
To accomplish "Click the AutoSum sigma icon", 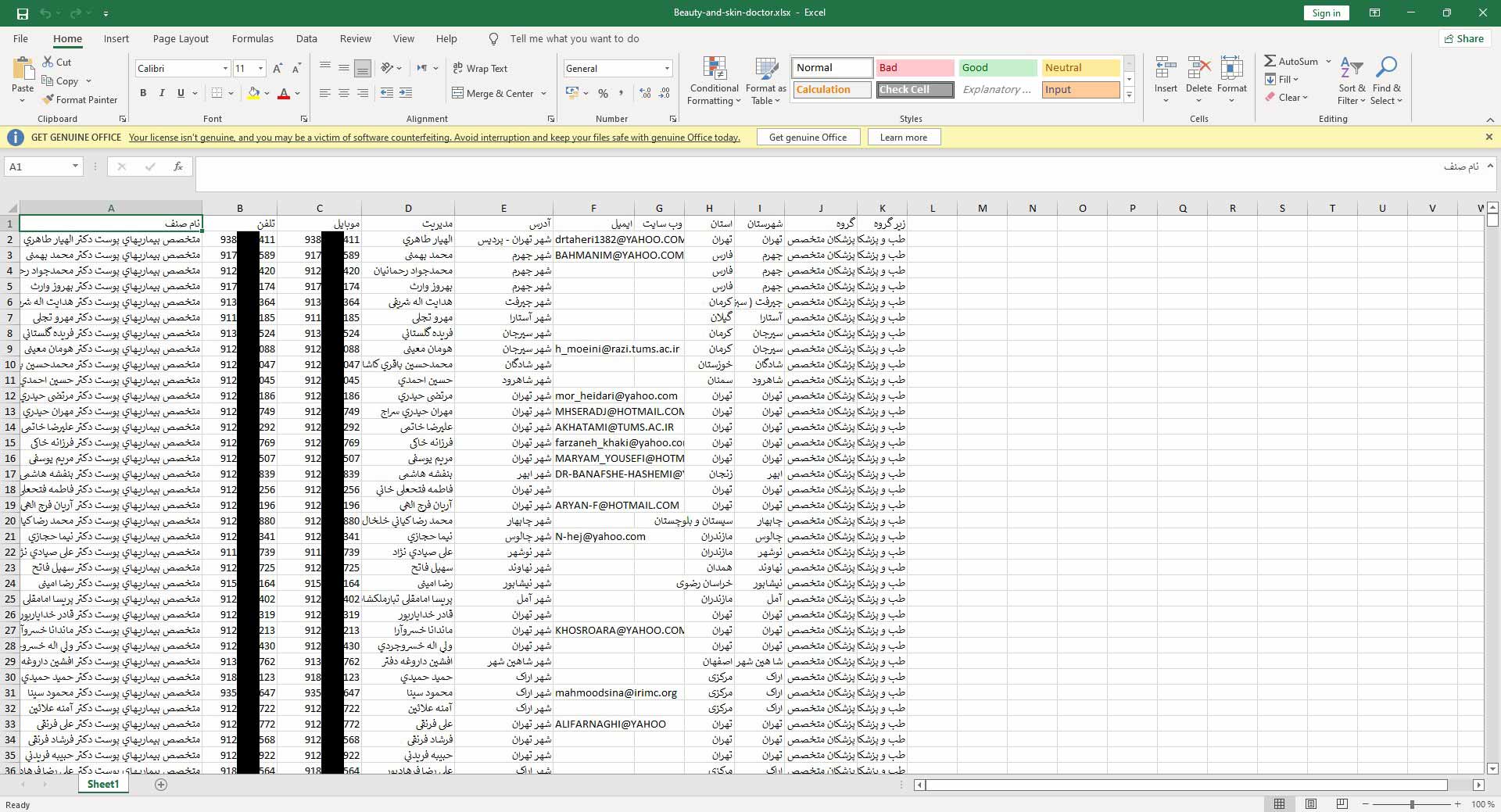I will [1270, 61].
